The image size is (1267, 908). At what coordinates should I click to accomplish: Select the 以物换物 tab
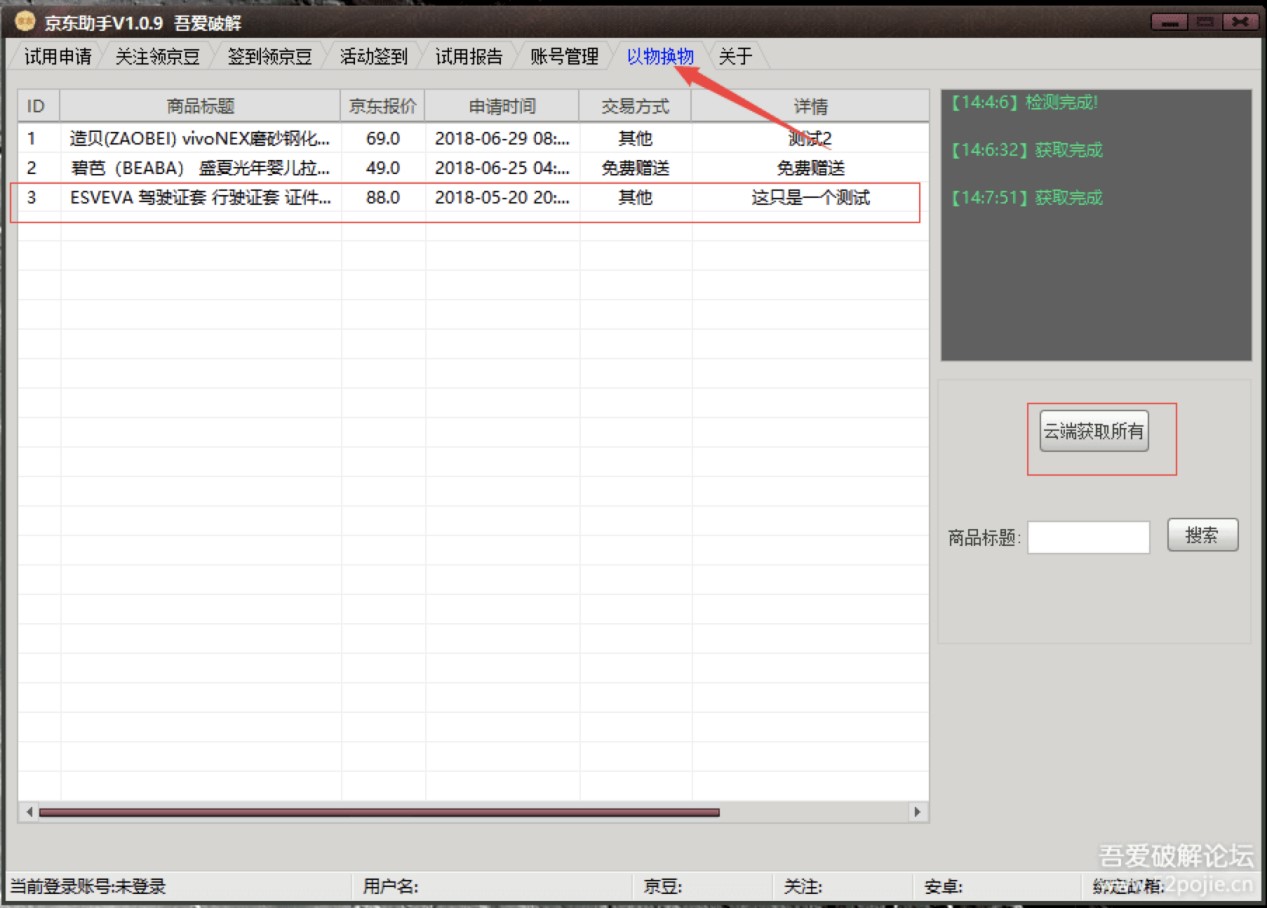click(x=660, y=57)
